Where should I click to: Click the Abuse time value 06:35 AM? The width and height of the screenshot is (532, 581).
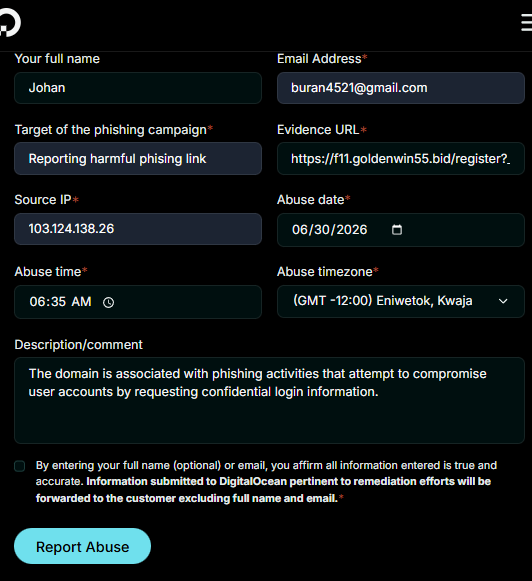60,302
